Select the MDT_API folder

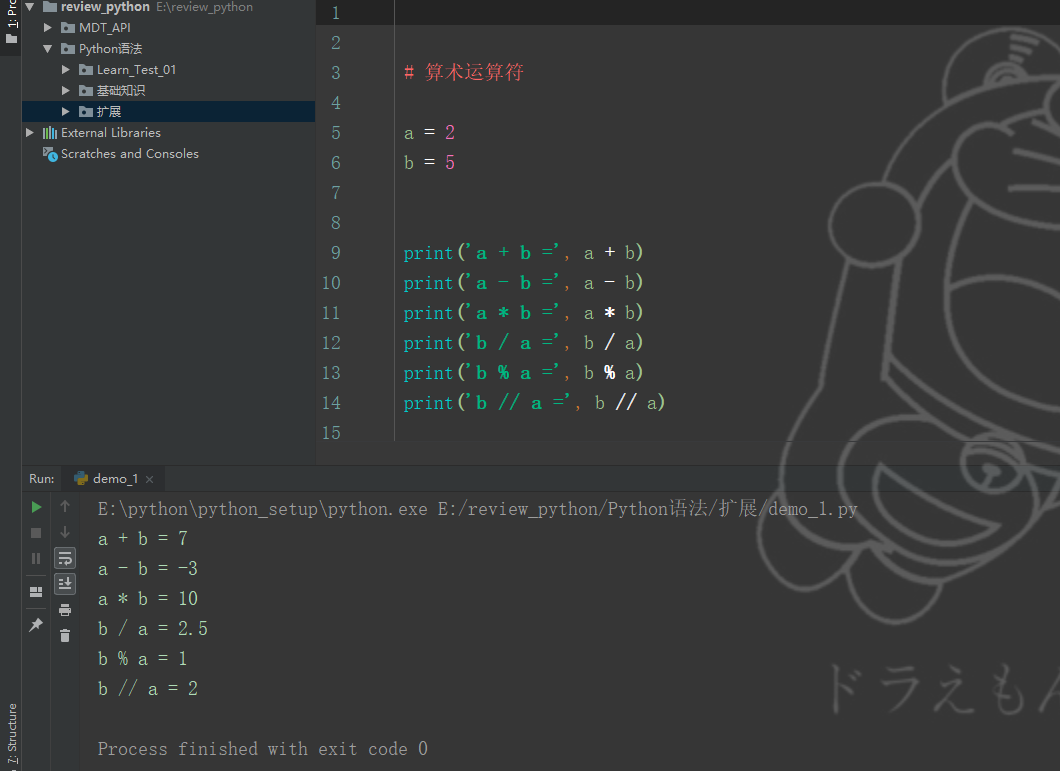pyautogui.click(x=104, y=28)
